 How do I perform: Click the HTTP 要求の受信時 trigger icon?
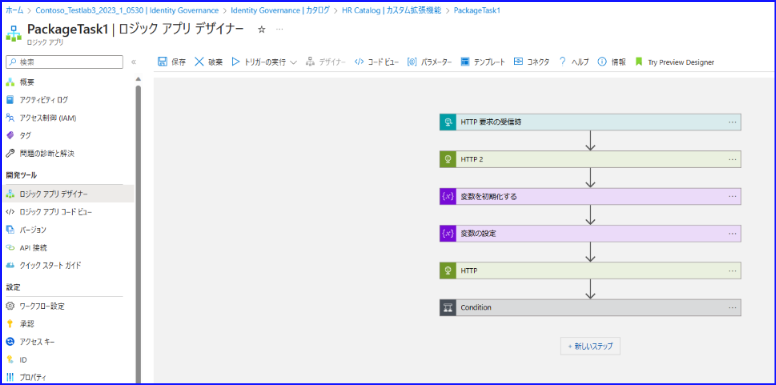pos(448,122)
